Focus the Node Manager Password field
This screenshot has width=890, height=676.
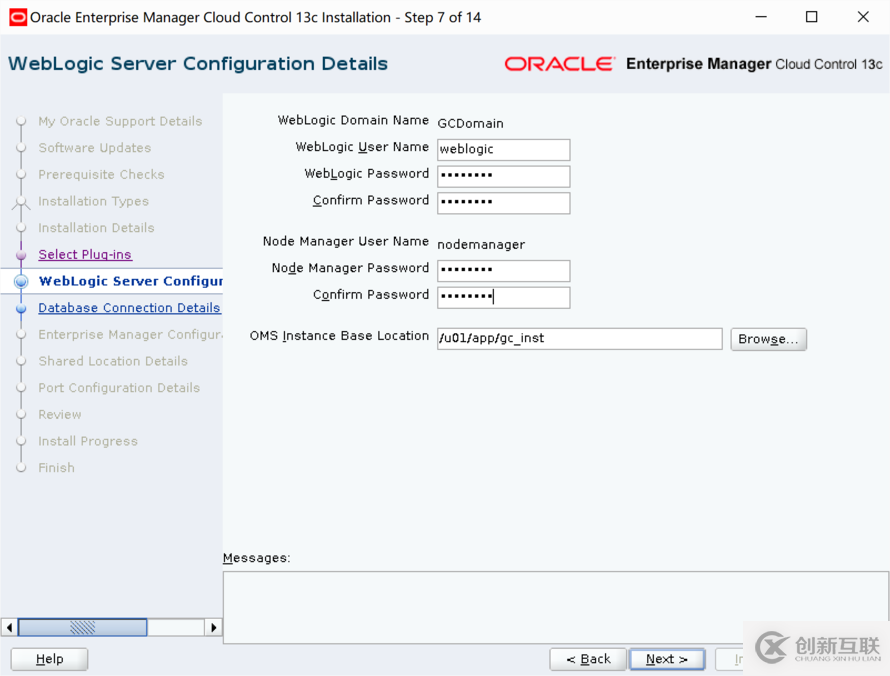click(x=503, y=271)
